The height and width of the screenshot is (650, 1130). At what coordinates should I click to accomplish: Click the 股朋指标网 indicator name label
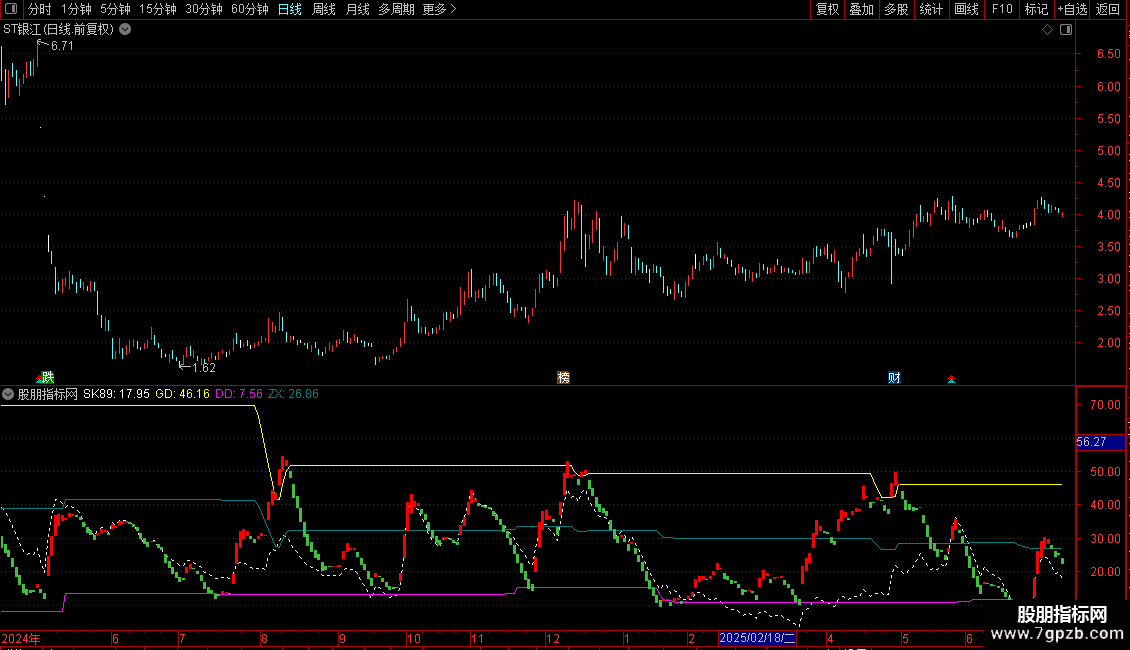click(x=48, y=394)
